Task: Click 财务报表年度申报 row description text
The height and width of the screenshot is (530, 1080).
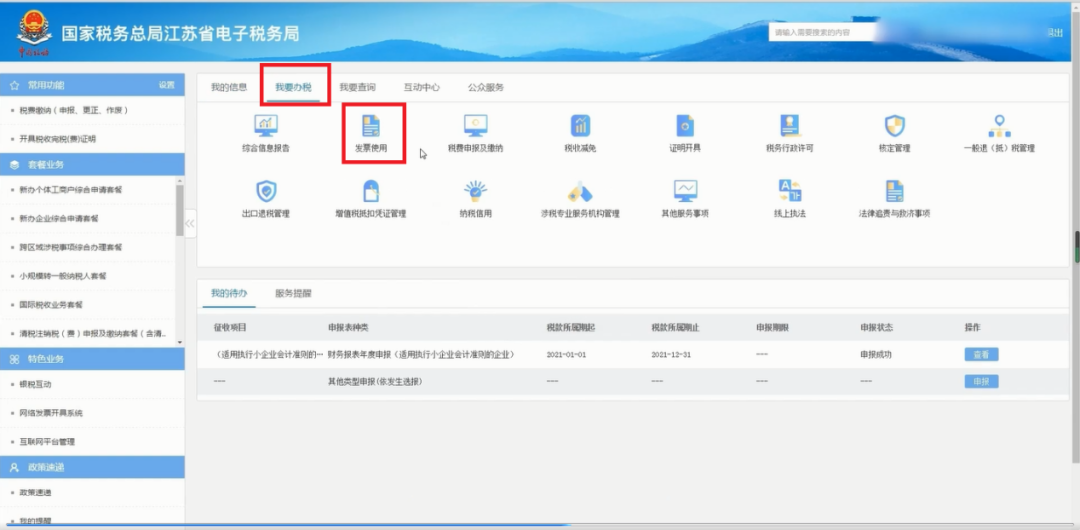Action: [422, 355]
